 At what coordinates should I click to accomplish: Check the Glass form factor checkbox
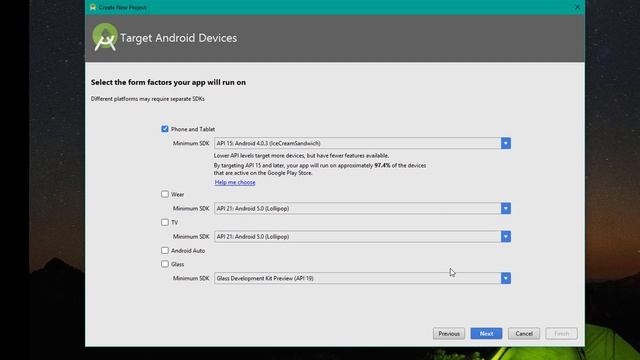point(165,264)
